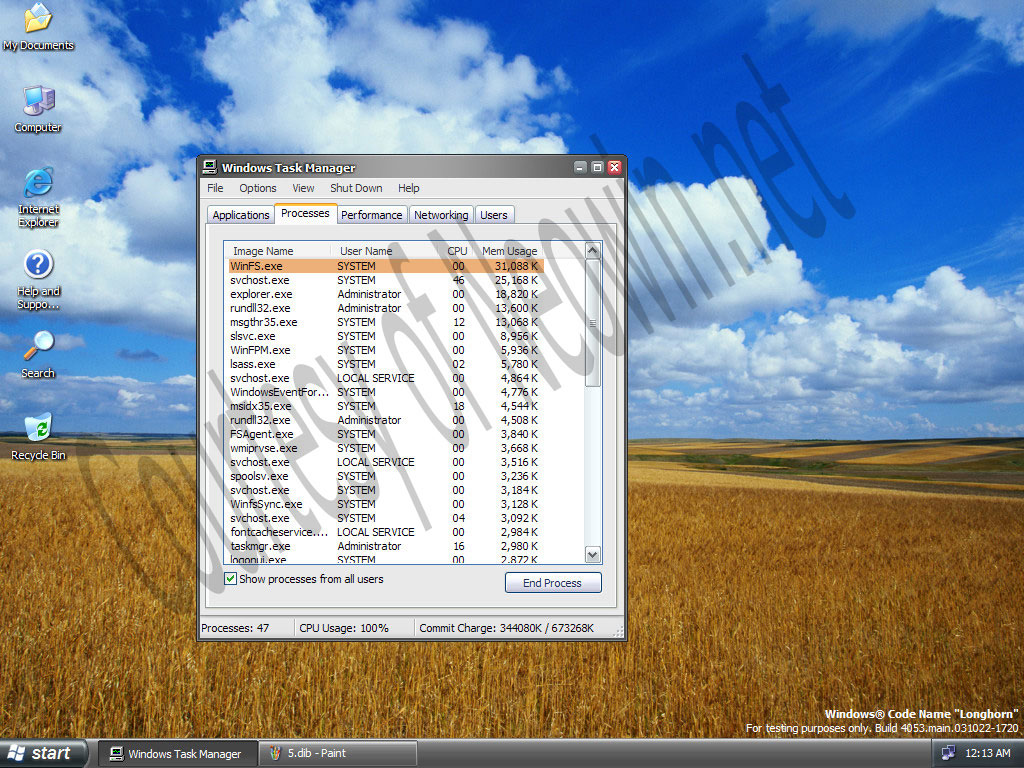Open the Help menu
The width and height of the screenshot is (1024, 768).
(409, 188)
